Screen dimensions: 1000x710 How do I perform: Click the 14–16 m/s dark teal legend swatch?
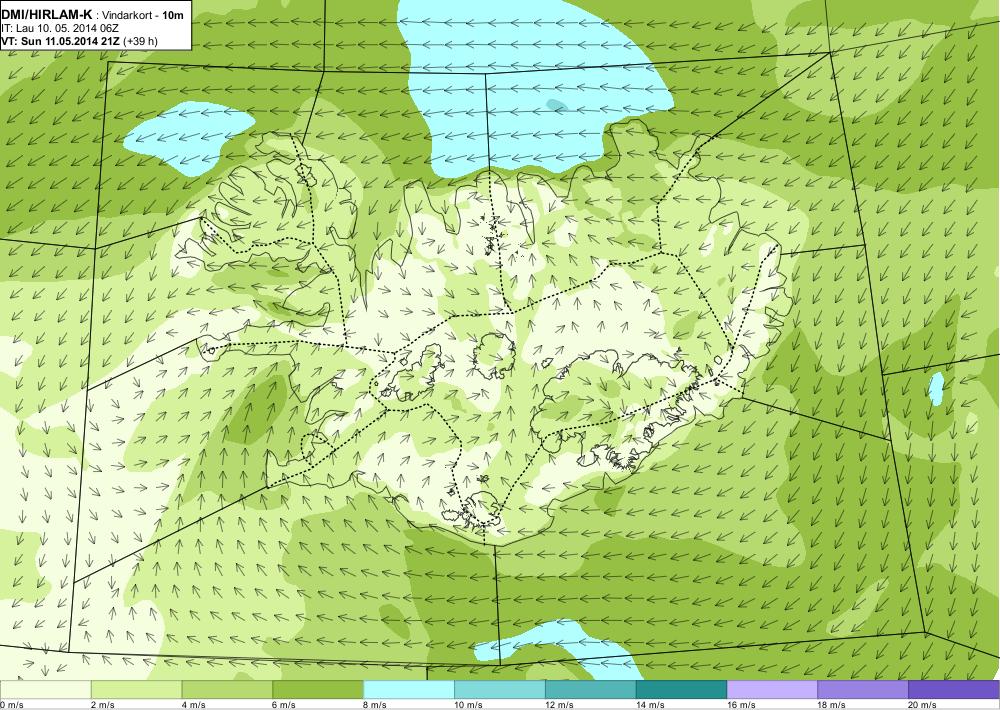pos(682,690)
